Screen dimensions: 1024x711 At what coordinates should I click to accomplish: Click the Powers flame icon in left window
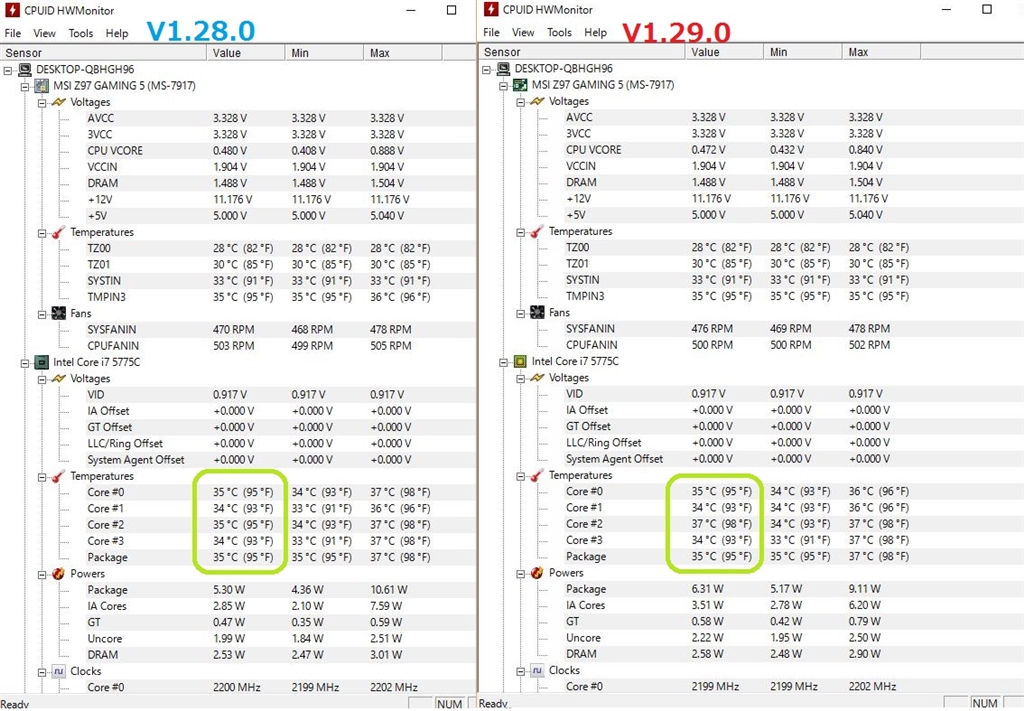59,574
